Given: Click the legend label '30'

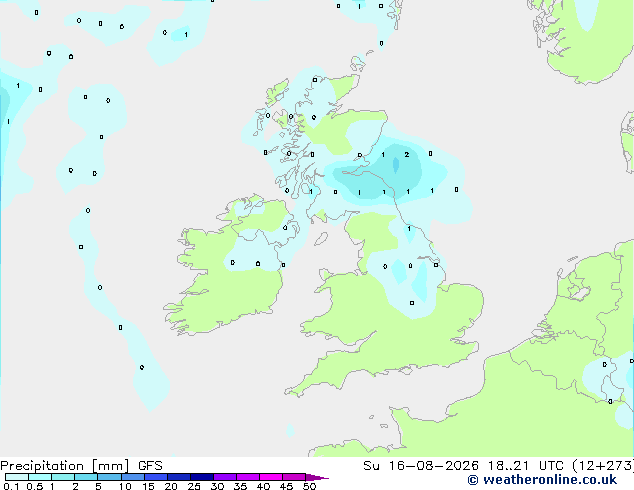Looking at the screenshot, I should coord(217,486).
